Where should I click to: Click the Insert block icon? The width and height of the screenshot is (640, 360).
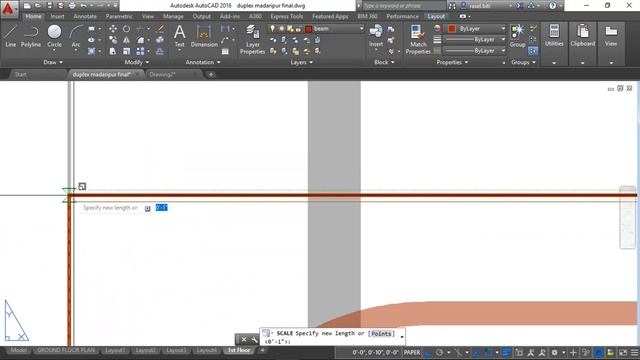point(376,36)
